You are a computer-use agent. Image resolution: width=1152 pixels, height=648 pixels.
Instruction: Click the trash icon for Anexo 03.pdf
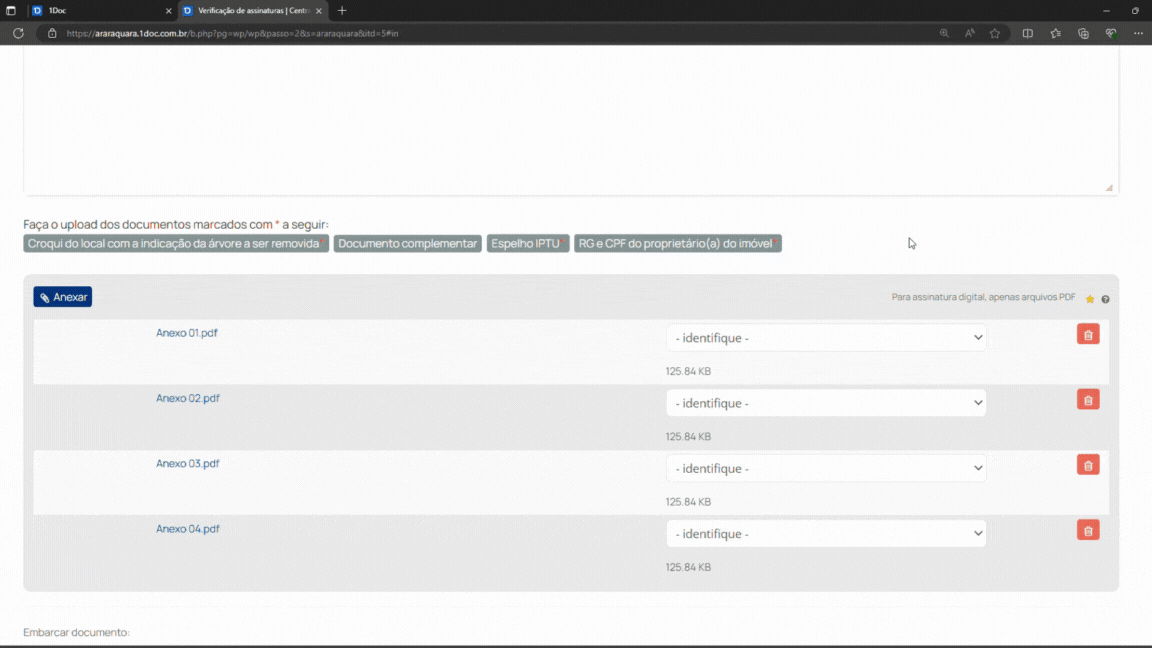1088,465
